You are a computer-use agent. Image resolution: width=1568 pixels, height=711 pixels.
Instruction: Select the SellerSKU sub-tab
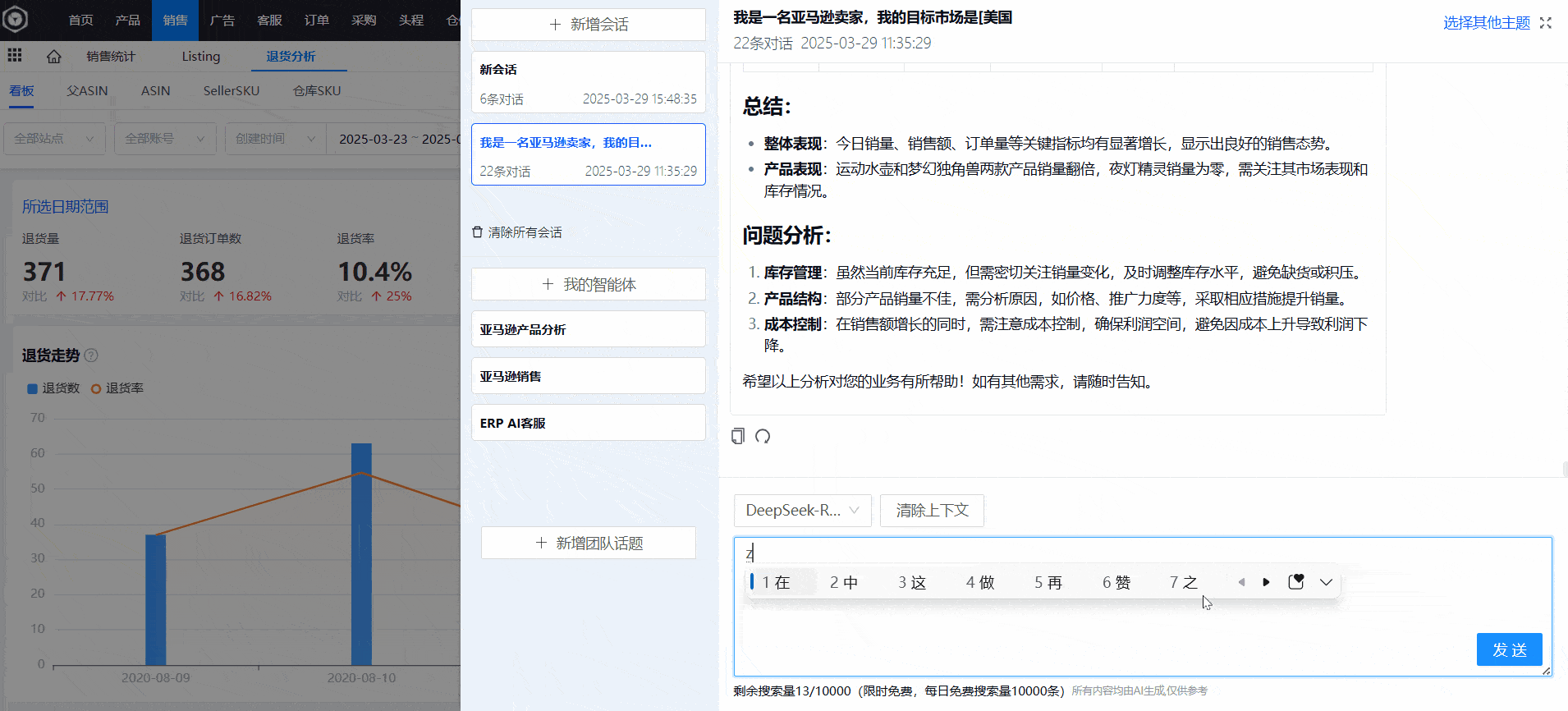(232, 90)
